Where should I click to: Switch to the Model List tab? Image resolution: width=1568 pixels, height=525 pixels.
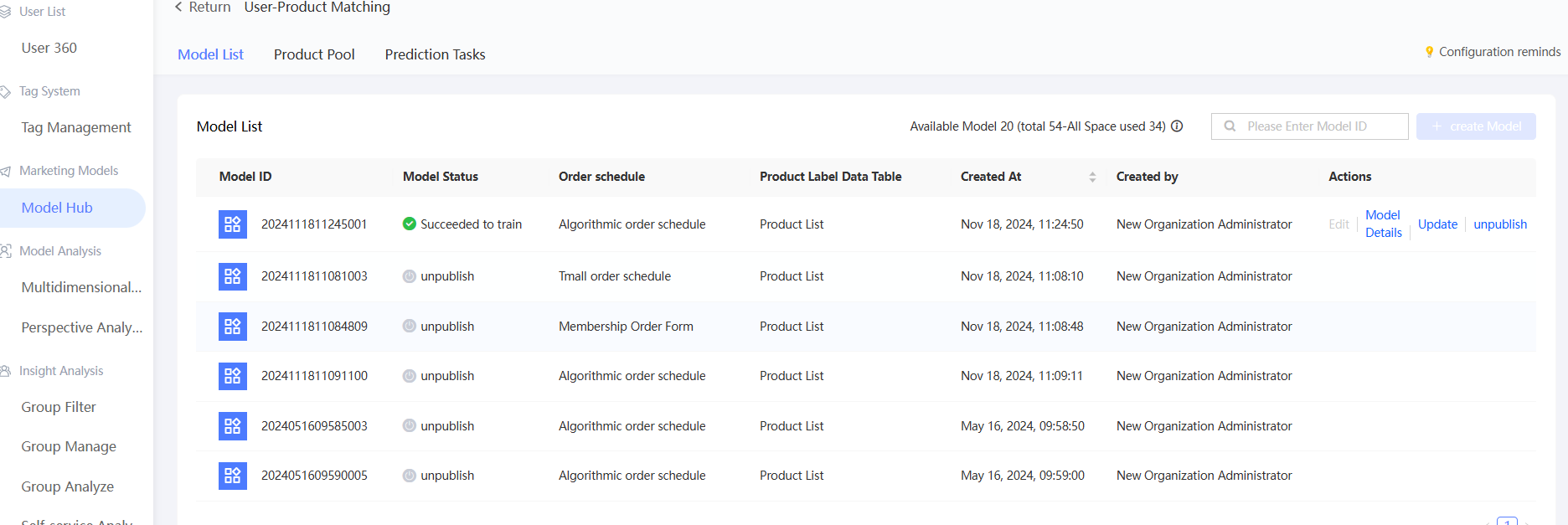coord(210,54)
